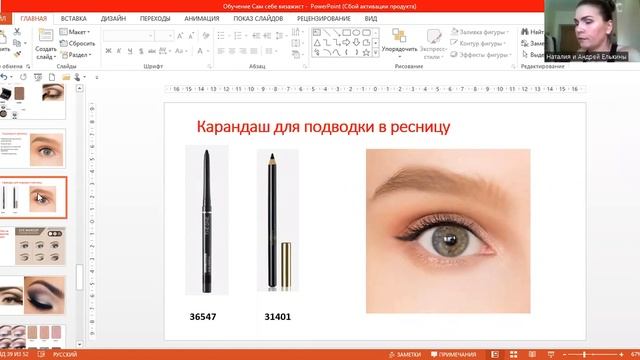This screenshot has width=640, height=360.
Task: Click the Сбросить reset button
Action: 77,43
